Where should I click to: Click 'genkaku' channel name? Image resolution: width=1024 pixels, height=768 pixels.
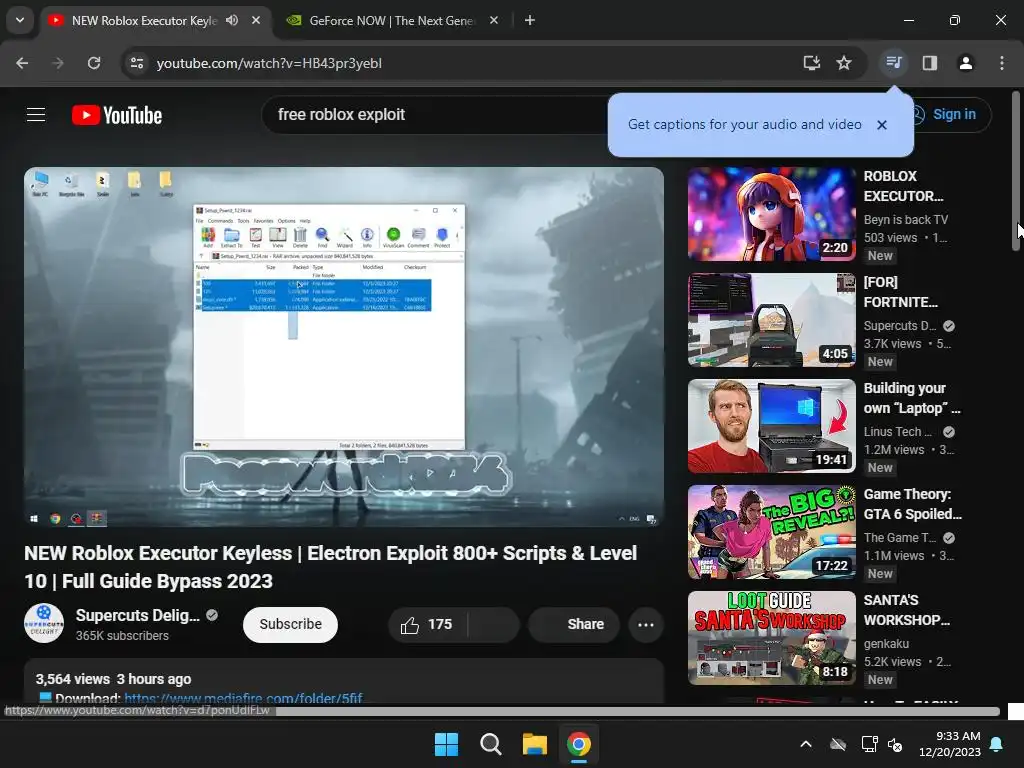coord(886,644)
